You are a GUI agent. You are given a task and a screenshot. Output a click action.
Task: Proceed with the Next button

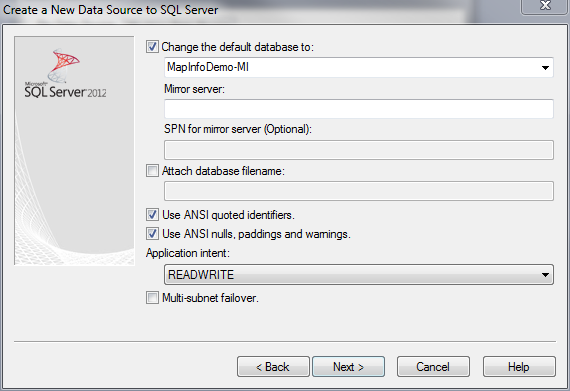[x=348, y=367]
